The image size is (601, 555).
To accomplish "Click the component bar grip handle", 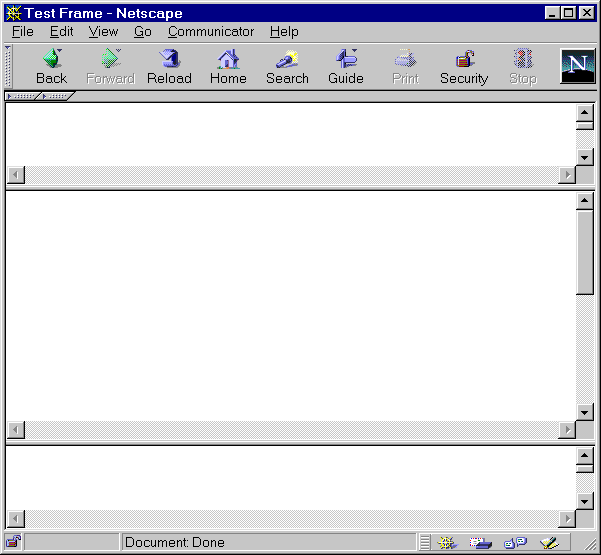I will click(x=425, y=542).
